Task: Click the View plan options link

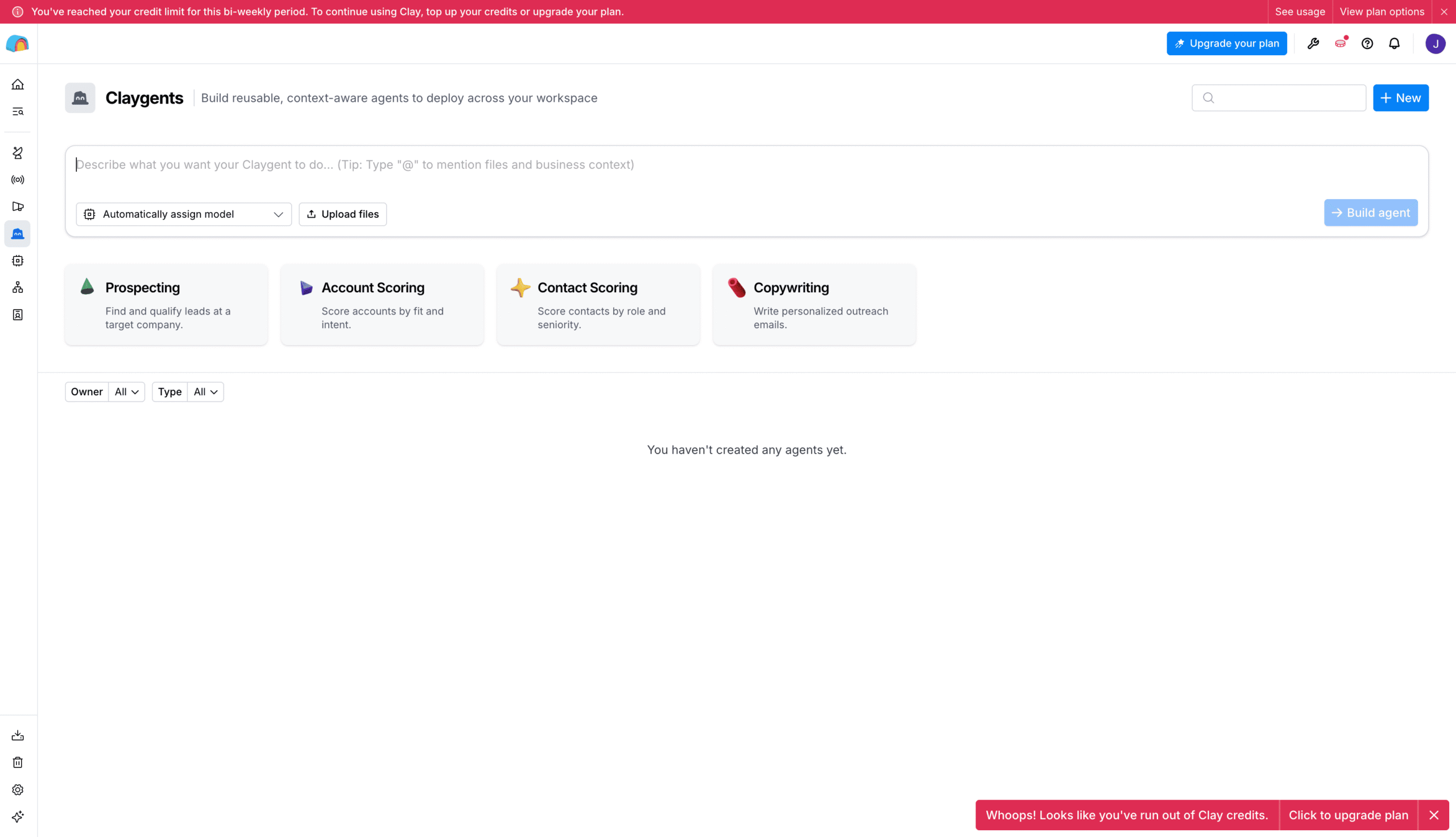Action: tap(1382, 11)
